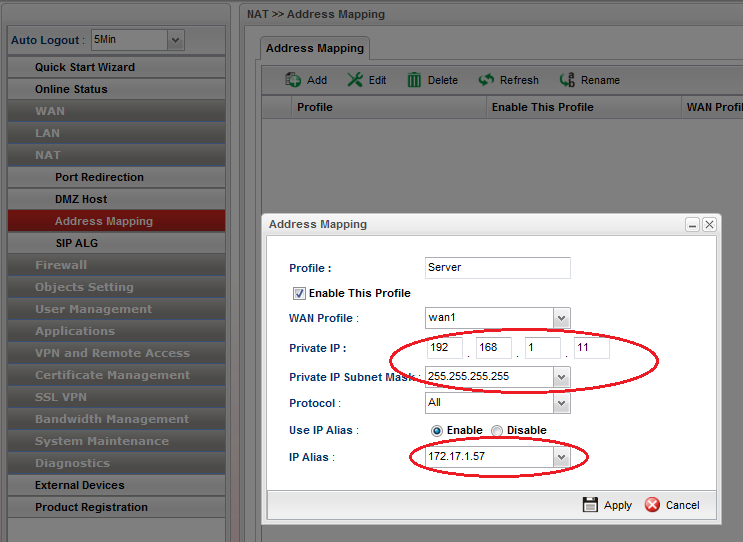The image size is (743, 542).
Task: Open the IP Alias dropdown
Action: tap(562, 457)
